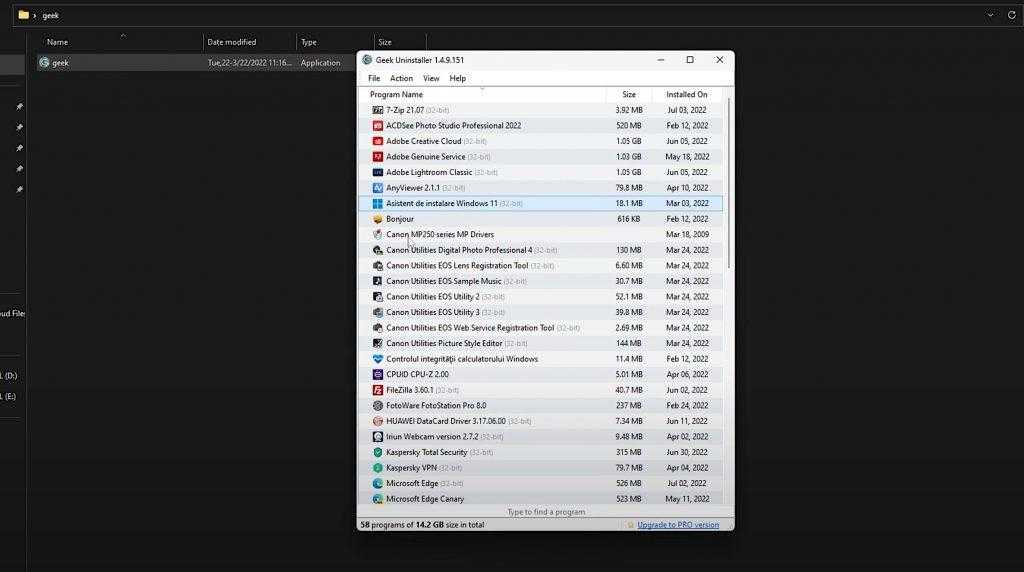Click the 7-Zip 21.07 program icon

pos(377,110)
